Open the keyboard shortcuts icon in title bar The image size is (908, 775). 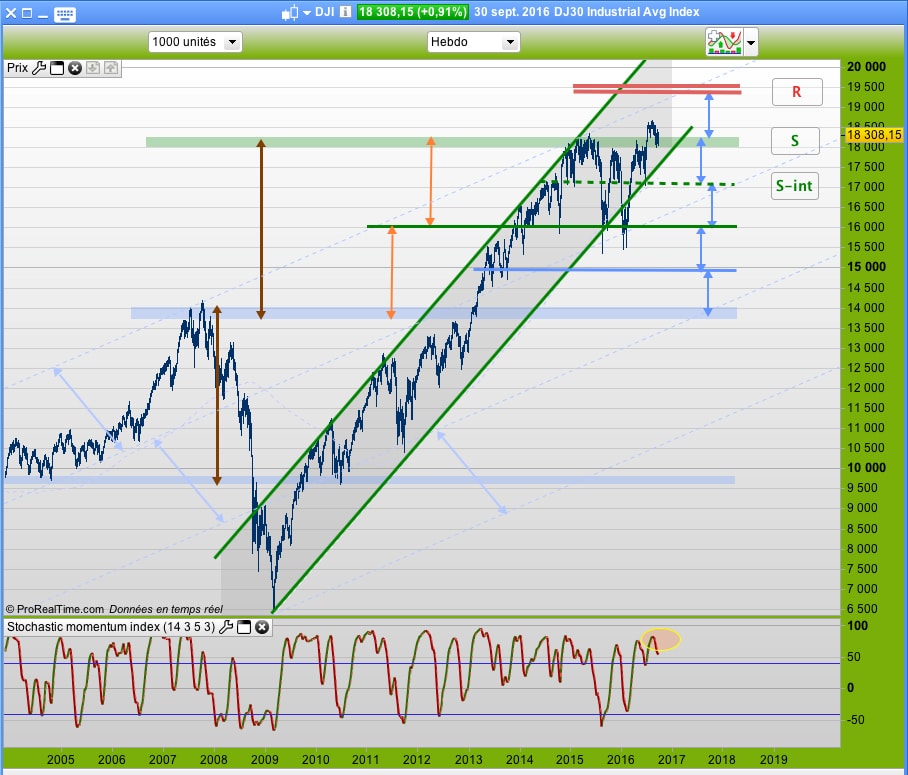coord(64,14)
